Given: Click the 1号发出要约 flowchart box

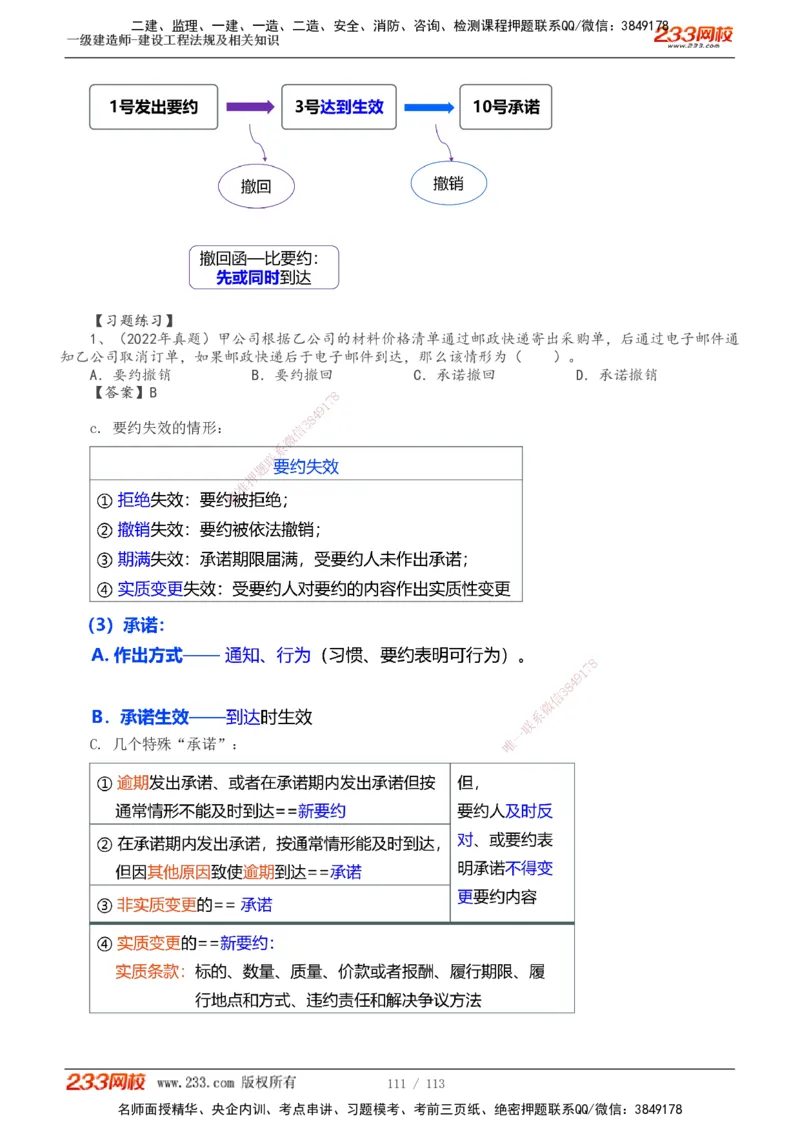Looking at the screenshot, I should 154,106.
